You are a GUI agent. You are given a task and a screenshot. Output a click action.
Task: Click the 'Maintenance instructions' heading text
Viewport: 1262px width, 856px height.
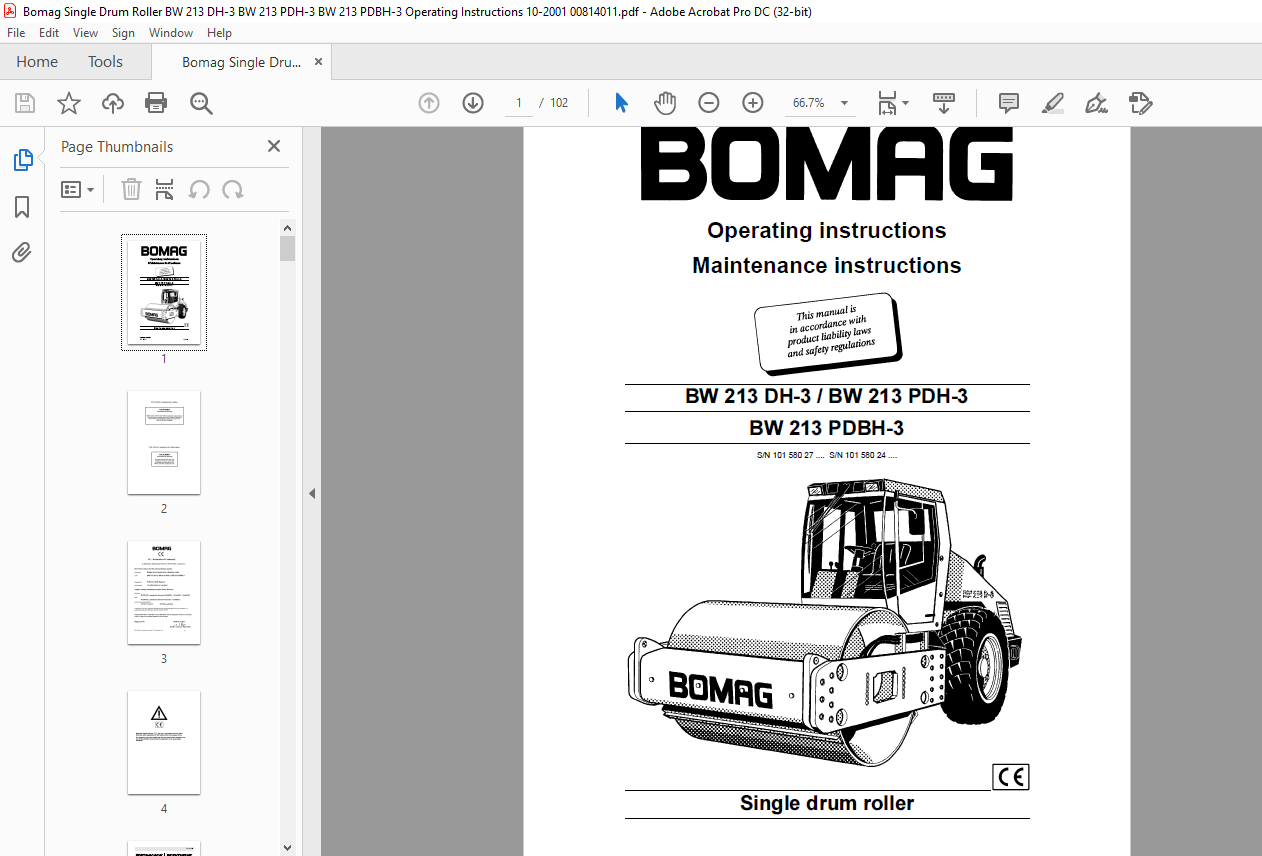[827, 266]
